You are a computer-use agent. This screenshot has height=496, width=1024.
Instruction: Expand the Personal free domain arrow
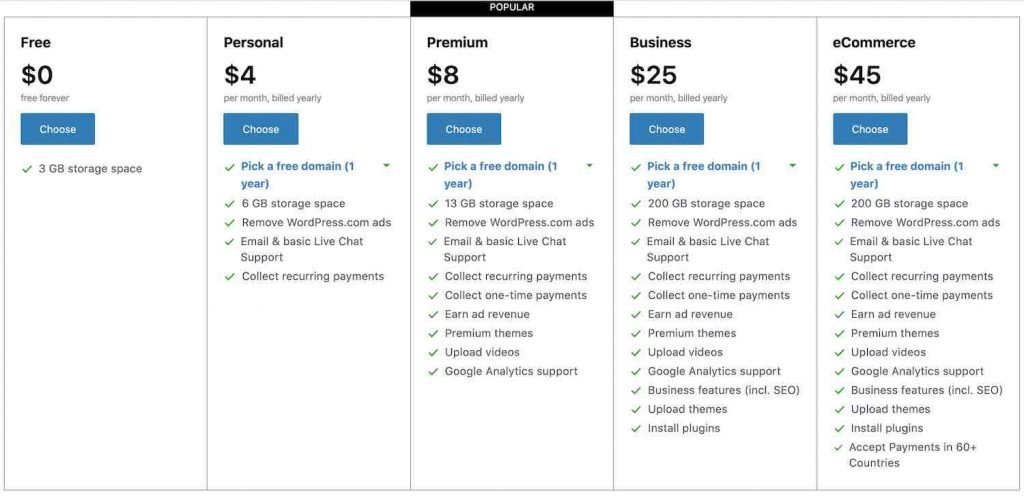pos(387,166)
